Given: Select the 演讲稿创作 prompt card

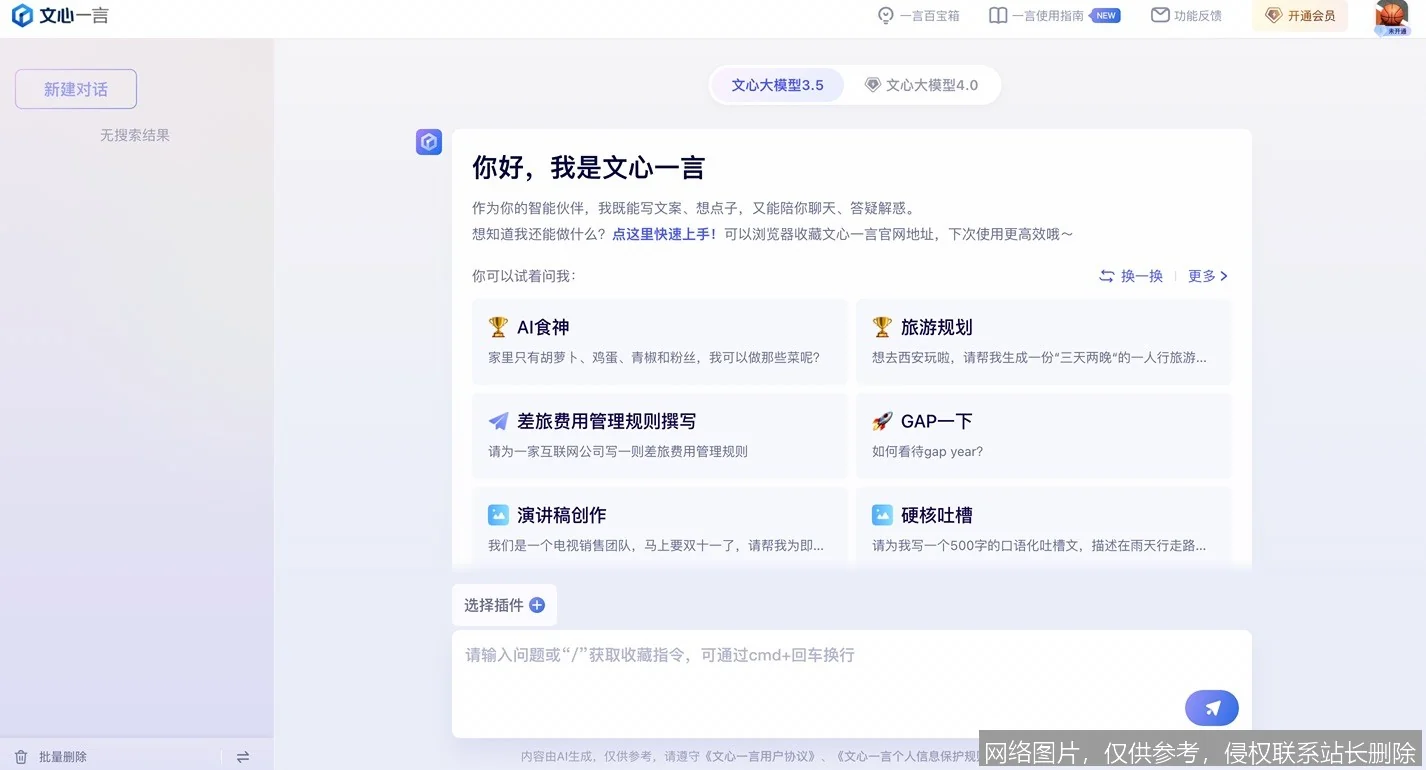Looking at the screenshot, I should pyautogui.click(x=660, y=527).
